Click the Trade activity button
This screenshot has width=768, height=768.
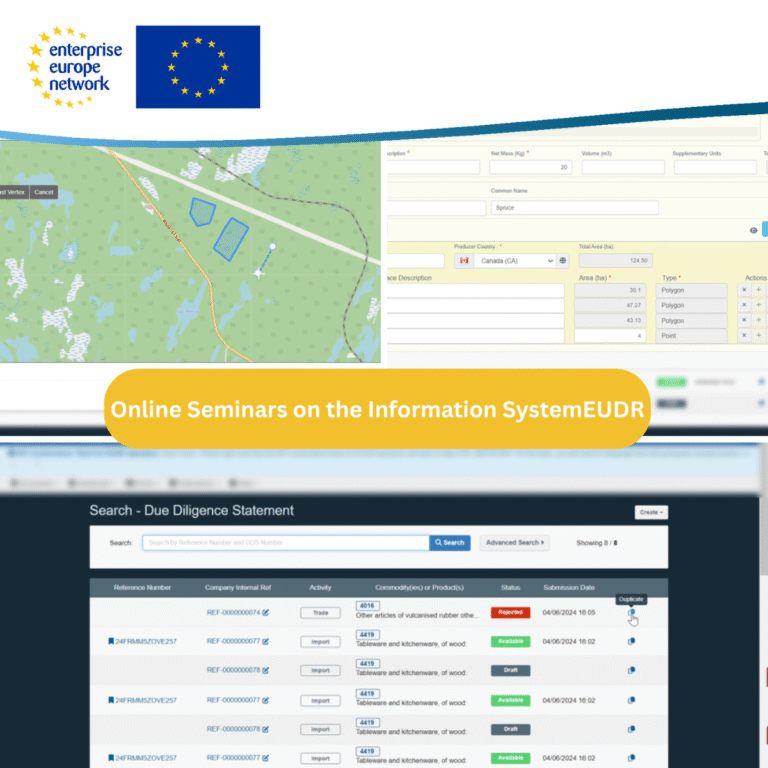(x=320, y=612)
